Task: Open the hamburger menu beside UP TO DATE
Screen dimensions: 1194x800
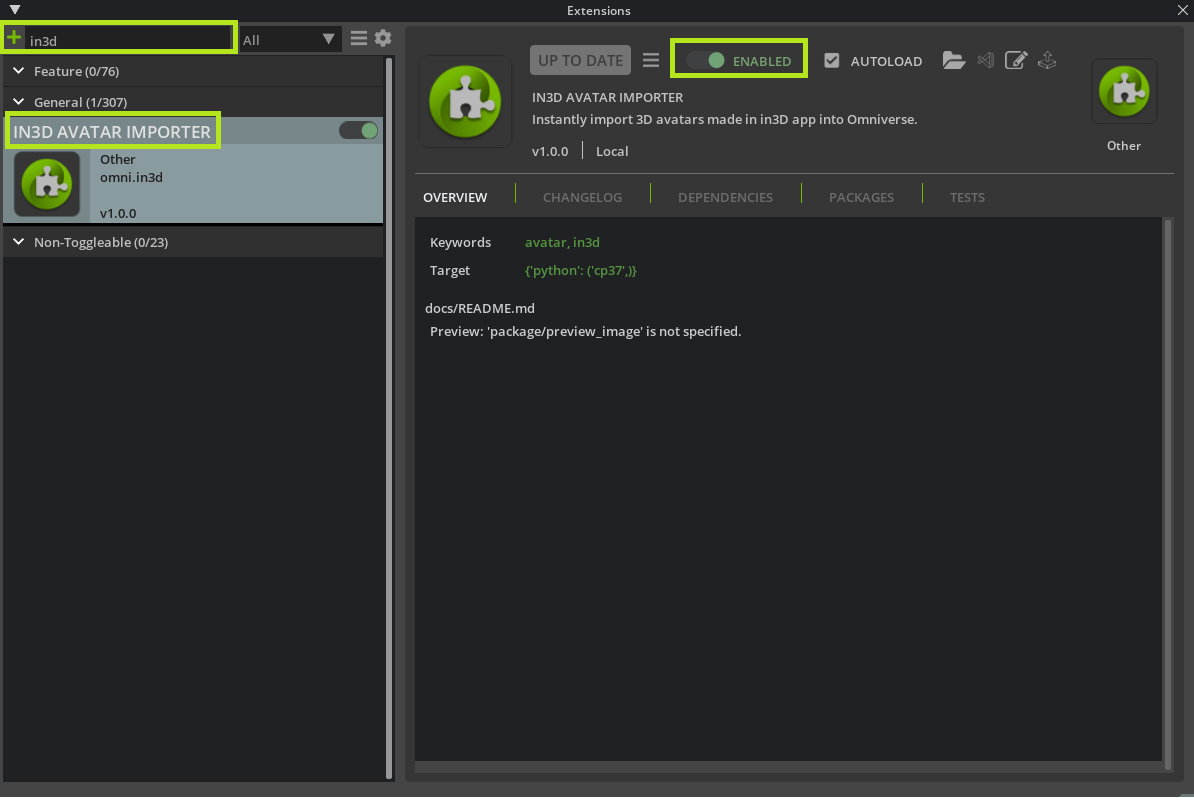Action: [651, 60]
